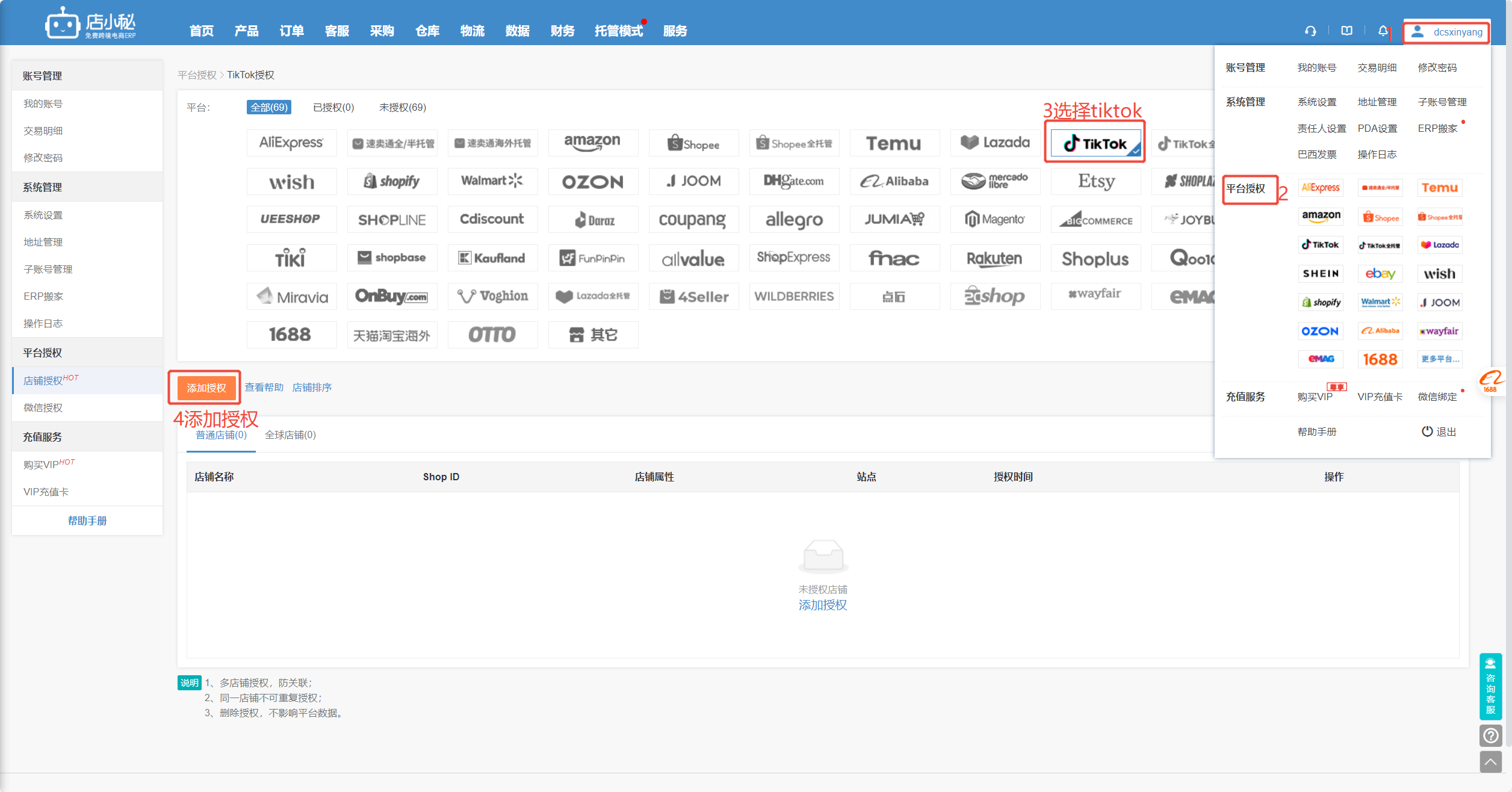The height and width of the screenshot is (792, 1512).
Task: Open 责任人设置 in user dropdown
Action: tap(1322, 128)
